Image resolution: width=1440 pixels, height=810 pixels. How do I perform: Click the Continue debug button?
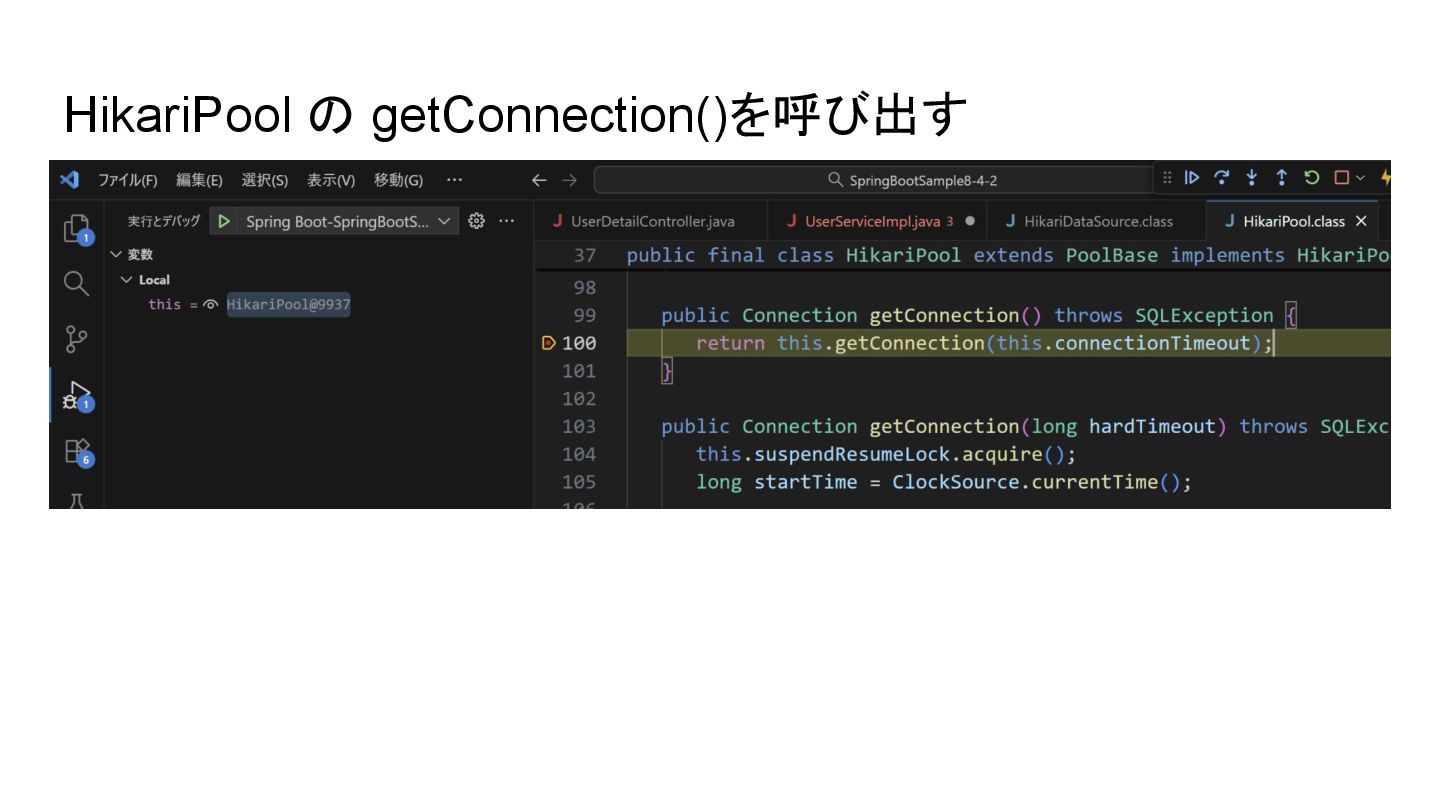tap(1192, 178)
